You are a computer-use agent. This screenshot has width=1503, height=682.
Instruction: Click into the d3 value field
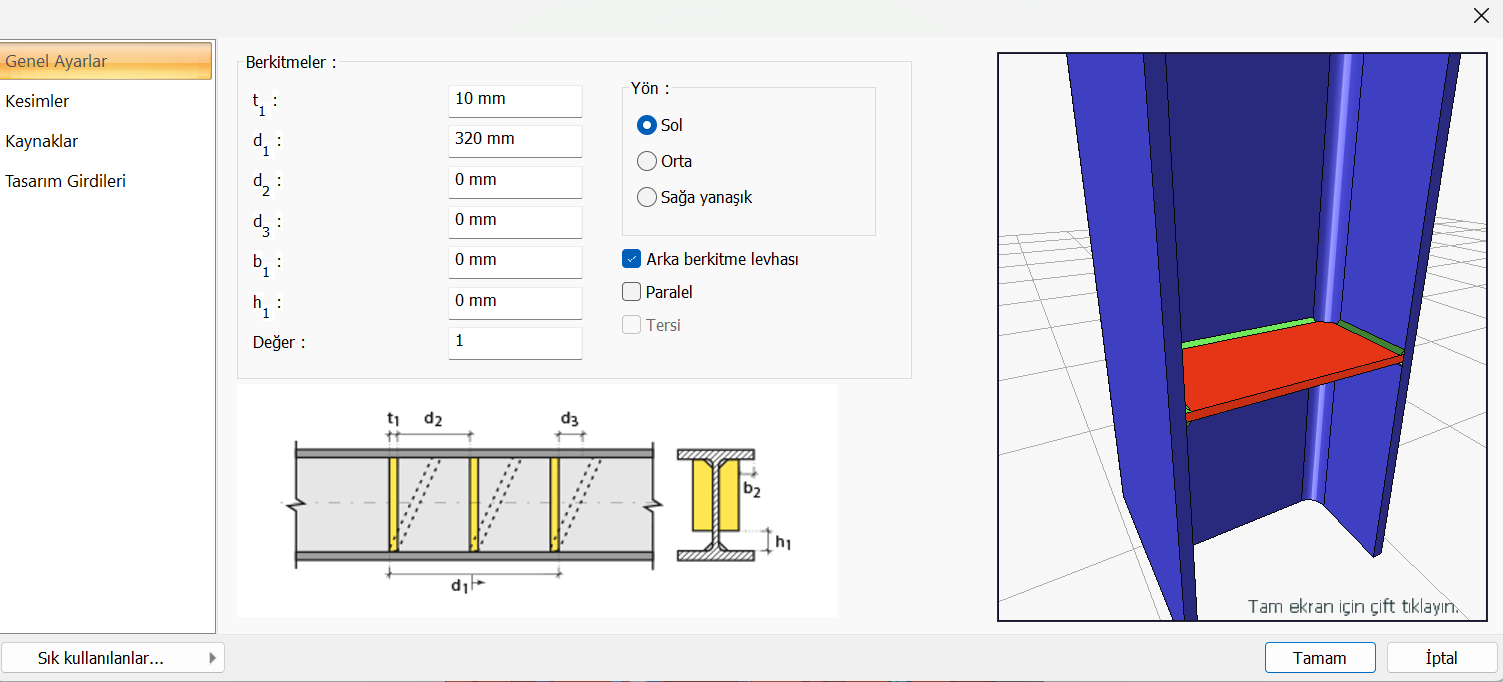[x=515, y=221]
